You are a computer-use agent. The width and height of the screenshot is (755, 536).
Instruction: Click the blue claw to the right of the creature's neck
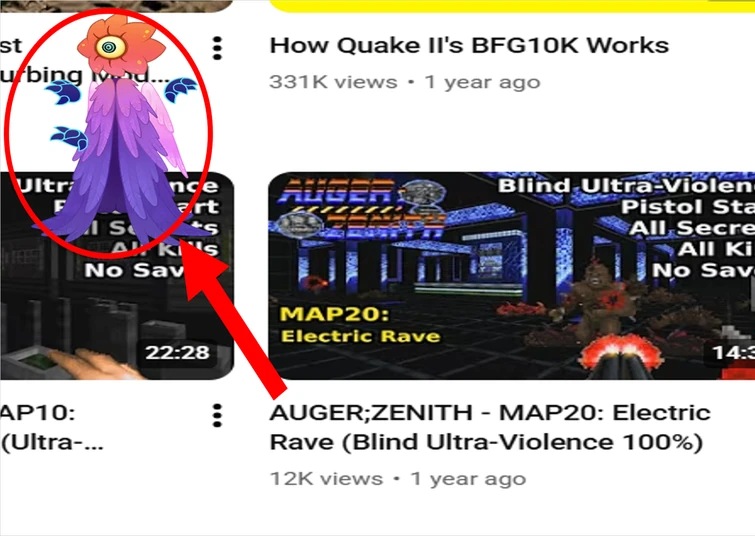point(181,90)
